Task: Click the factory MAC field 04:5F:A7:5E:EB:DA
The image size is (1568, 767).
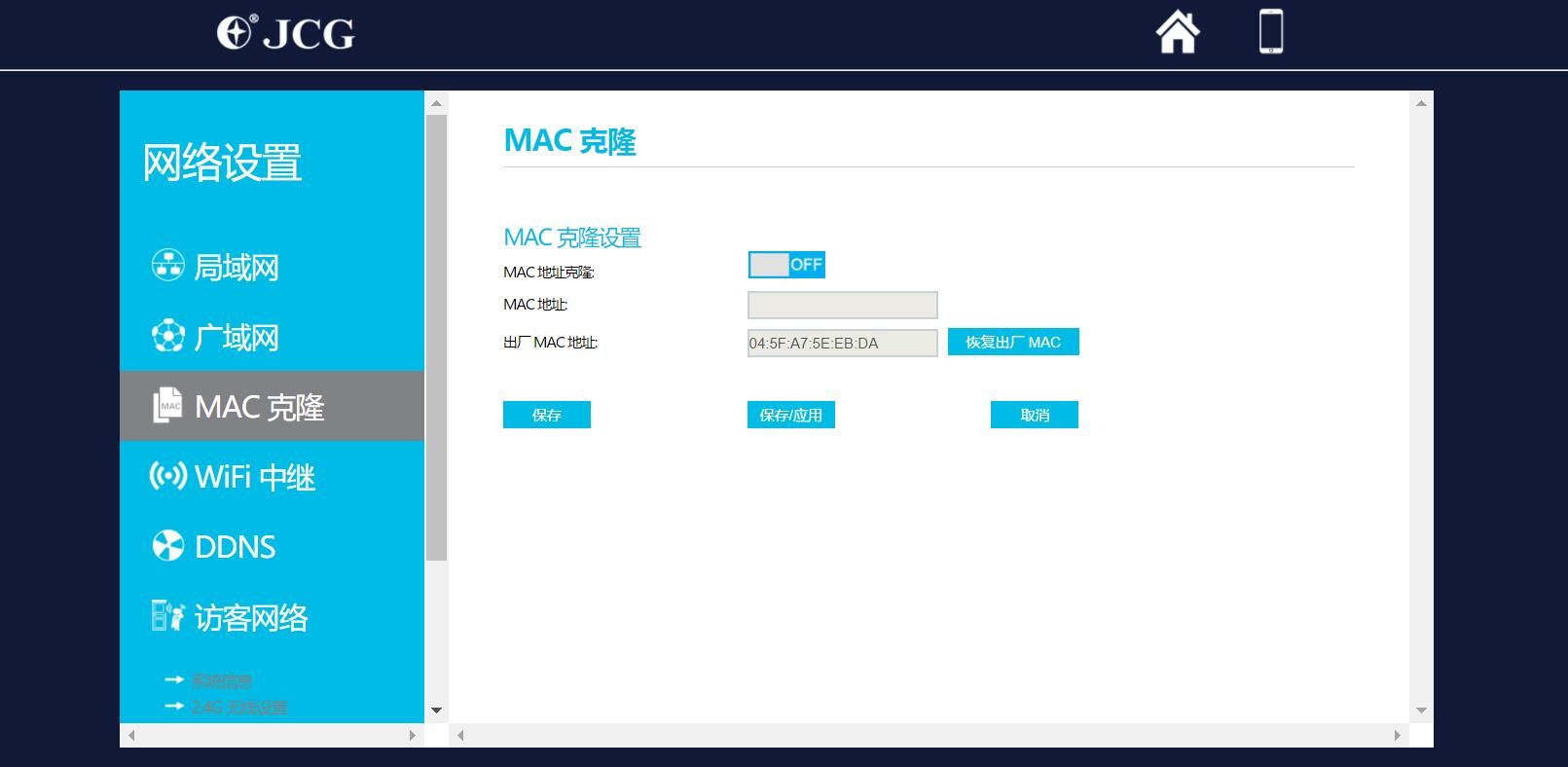Action: click(843, 343)
